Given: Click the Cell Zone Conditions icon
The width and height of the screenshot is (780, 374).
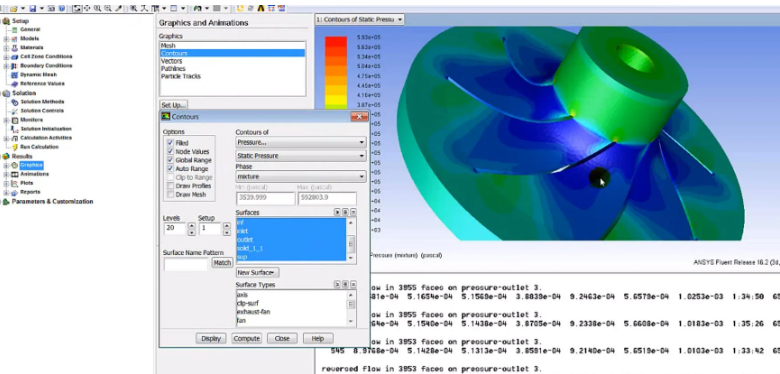Looking at the screenshot, I should pos(14,57).
